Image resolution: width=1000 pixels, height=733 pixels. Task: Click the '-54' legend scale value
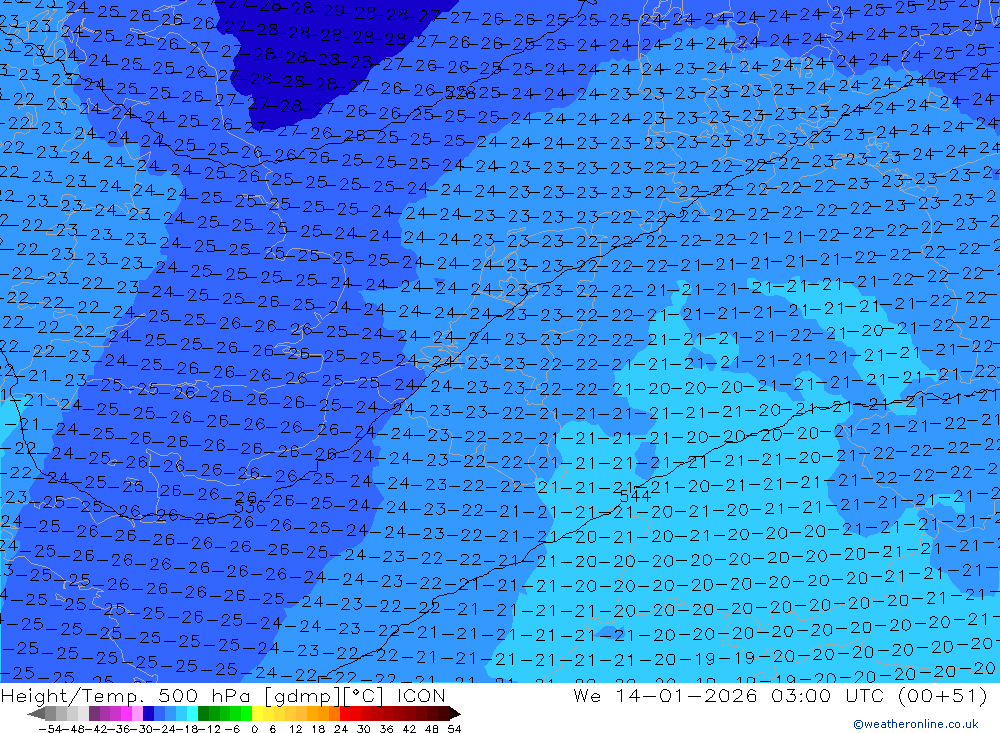50,729
